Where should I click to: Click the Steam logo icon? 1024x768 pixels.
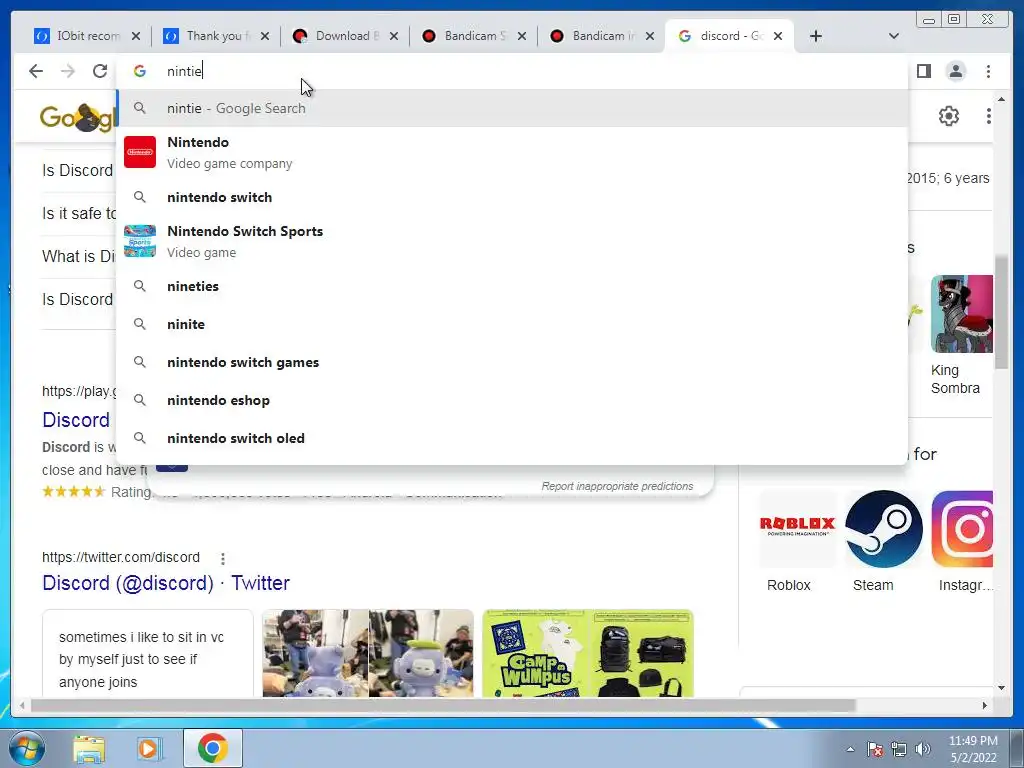tap(884, 528)
